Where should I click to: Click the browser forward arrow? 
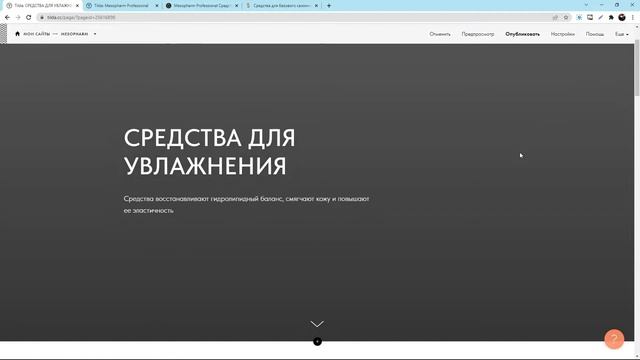click(18, 18)
